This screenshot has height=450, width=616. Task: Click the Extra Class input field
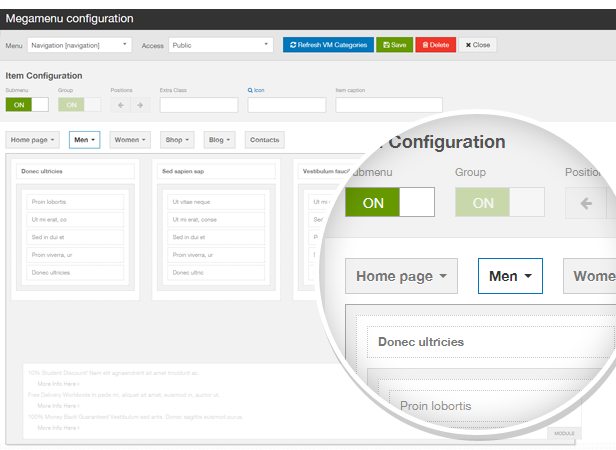pyautogui.click(x=198, y=104)
